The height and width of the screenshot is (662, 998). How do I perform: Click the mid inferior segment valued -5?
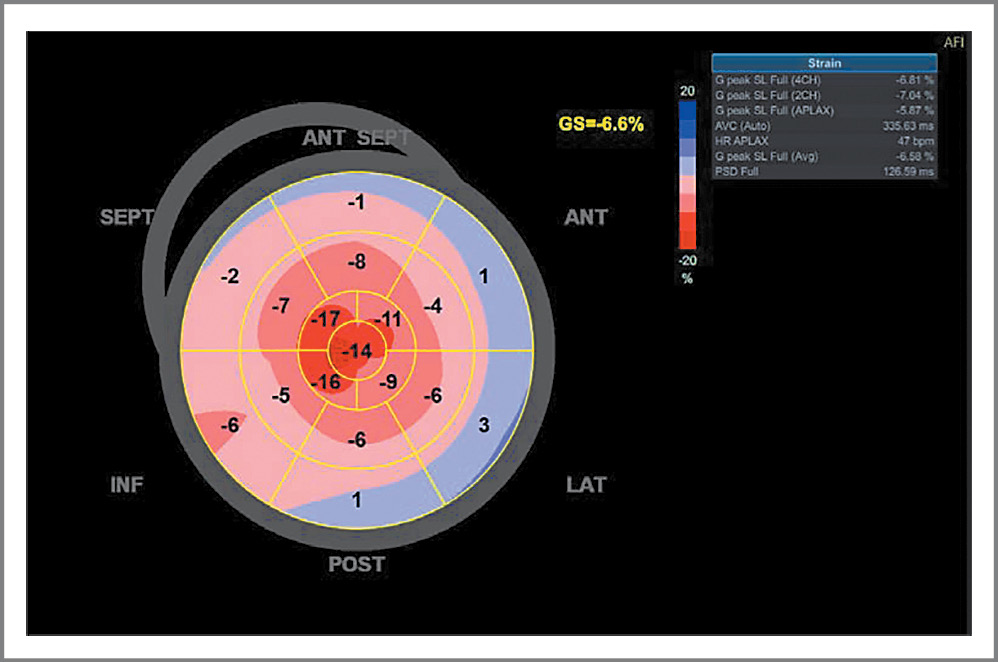coord(281,396)
